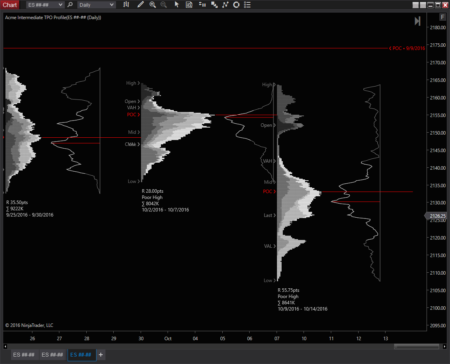Jump to latest bar arrow button
Screen dimensions: 450x364
[x=417, y=21]
